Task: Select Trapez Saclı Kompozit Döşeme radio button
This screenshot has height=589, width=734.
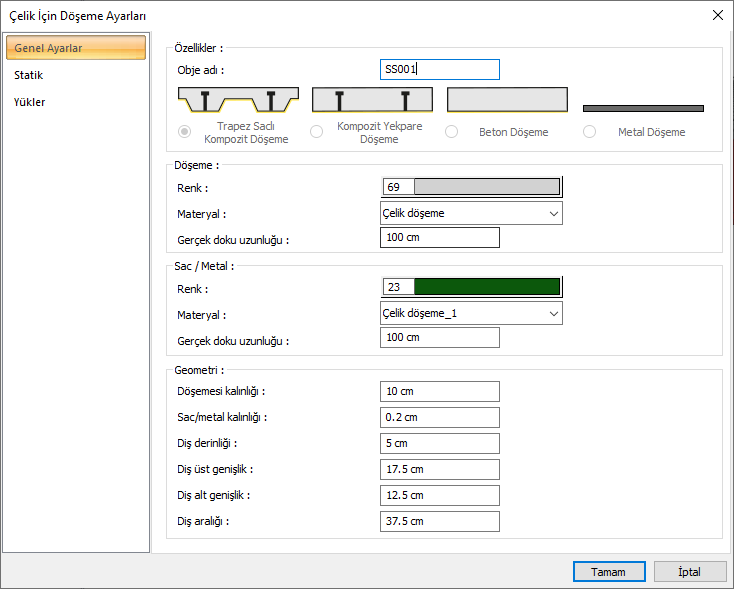Action: pos(184,132)
